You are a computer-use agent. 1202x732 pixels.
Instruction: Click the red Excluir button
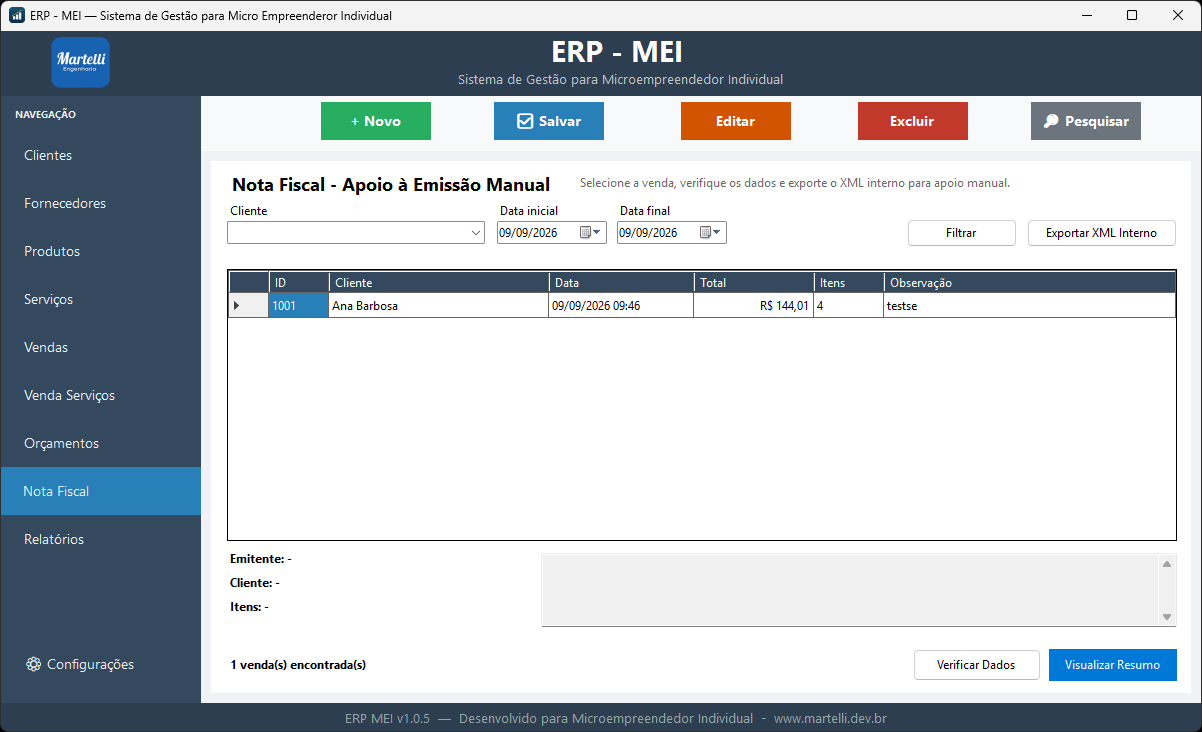[913, 121]
